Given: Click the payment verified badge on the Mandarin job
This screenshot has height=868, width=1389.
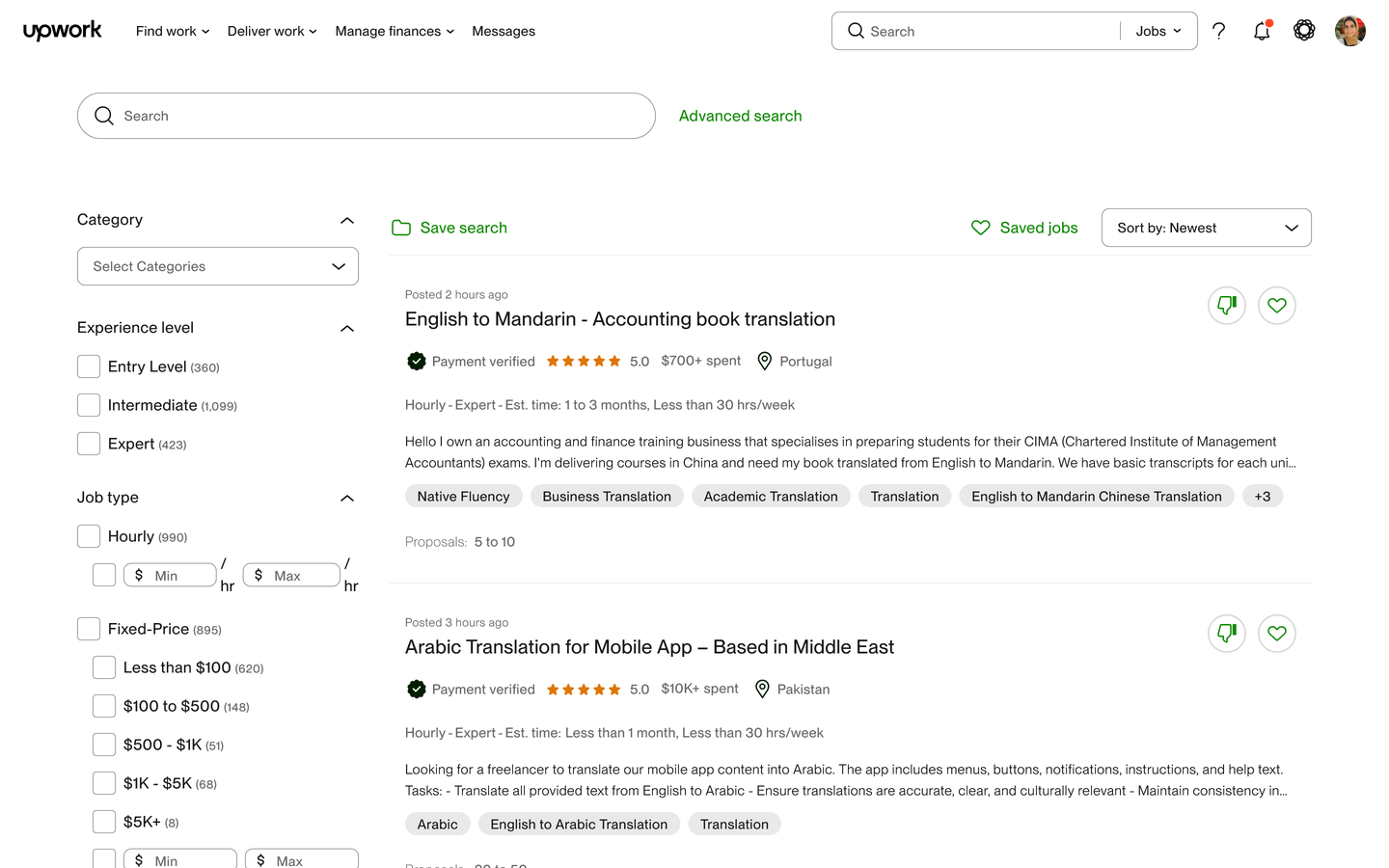Looking at the screenshot, I should click(417, 361).
